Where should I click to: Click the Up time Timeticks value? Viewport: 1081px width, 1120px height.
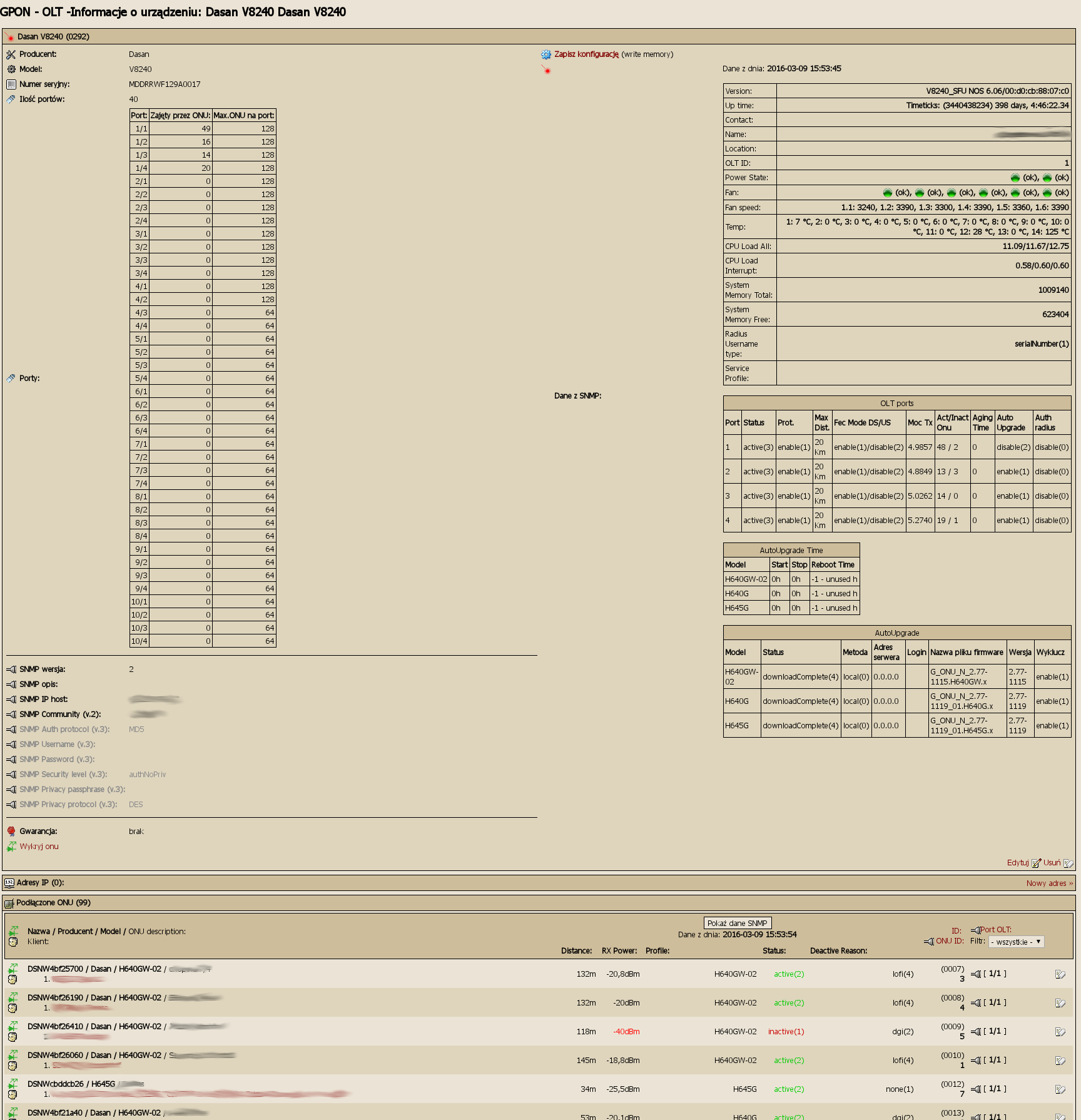pos(987,106)
